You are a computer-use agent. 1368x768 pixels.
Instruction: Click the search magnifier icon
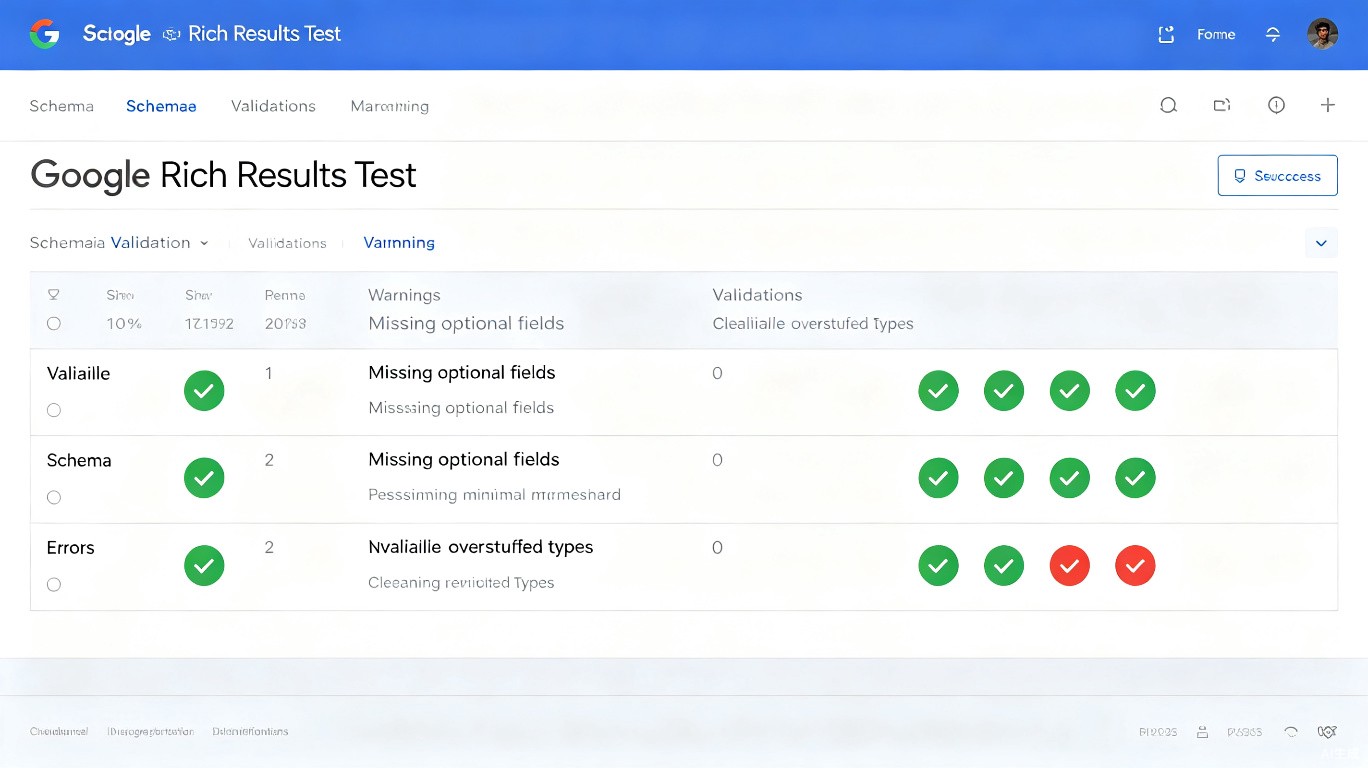pyautogui.click(x=1168, y=105)
